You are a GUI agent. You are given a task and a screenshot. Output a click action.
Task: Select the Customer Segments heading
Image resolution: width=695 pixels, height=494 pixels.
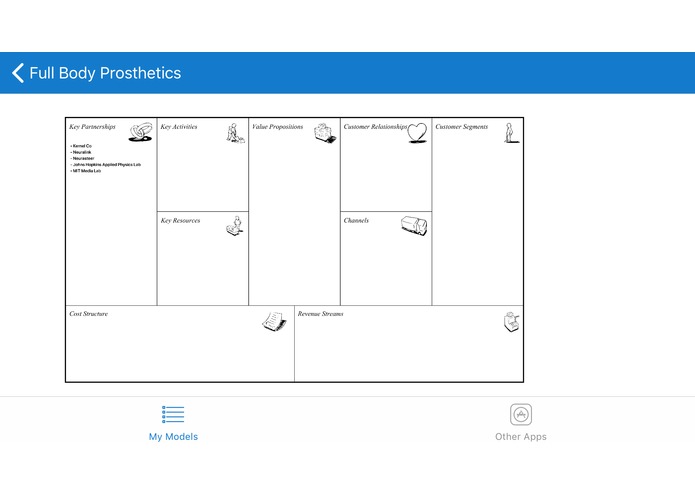[461, 127]
